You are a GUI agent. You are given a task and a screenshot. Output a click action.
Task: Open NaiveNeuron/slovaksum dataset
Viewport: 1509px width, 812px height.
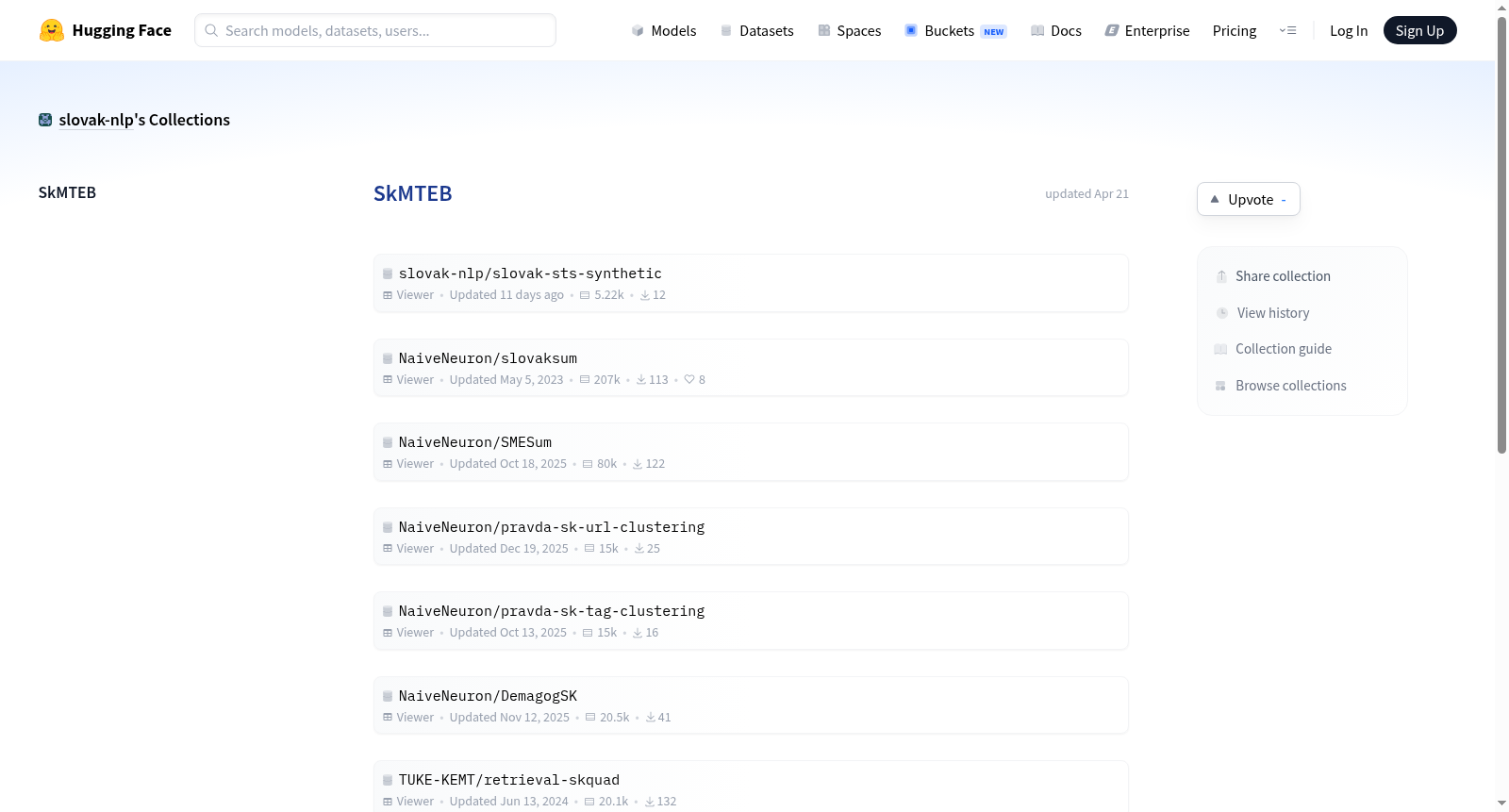click(488, 358)
